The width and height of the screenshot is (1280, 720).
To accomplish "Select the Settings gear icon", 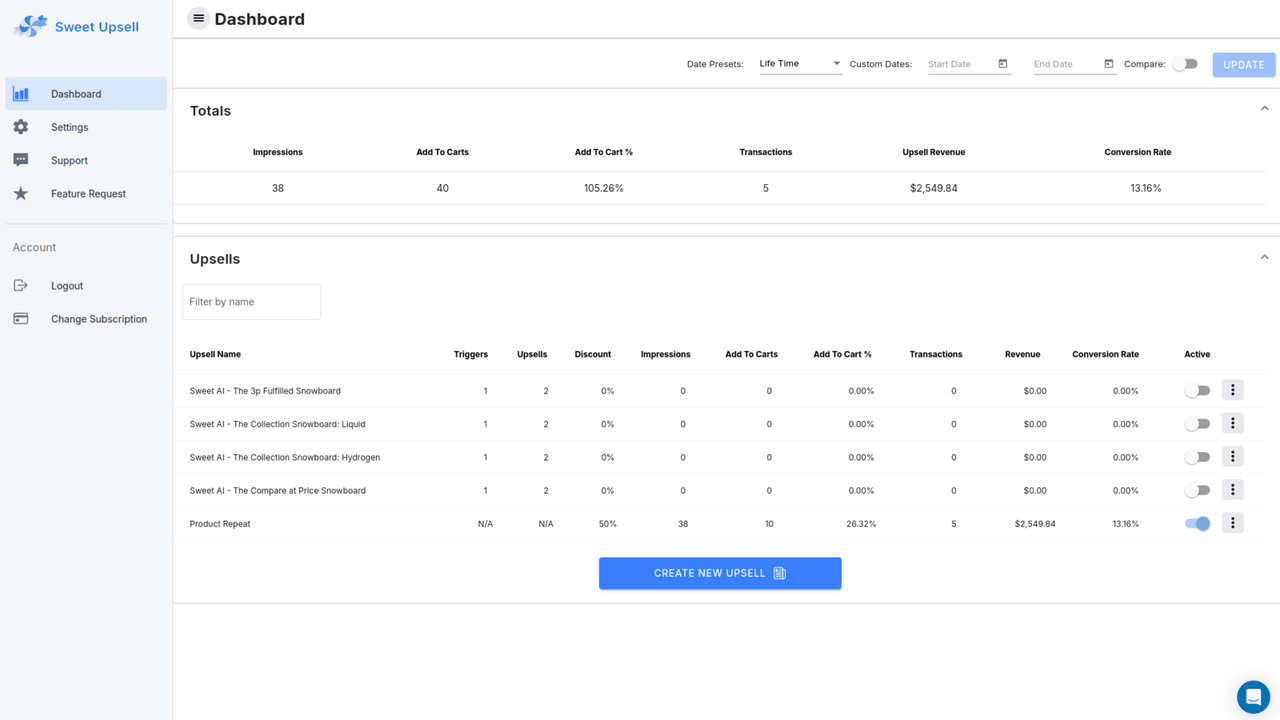I will click(x=21, y=126).
